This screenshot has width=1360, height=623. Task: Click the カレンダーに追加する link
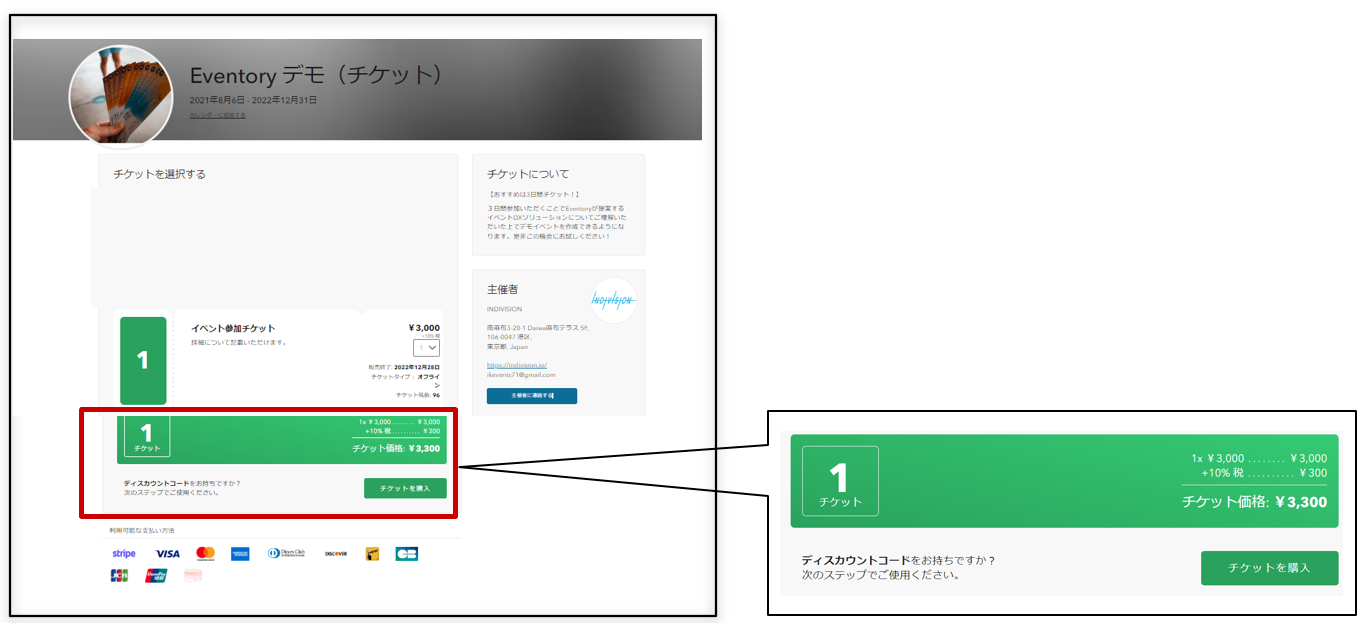[x=217, y=115]
